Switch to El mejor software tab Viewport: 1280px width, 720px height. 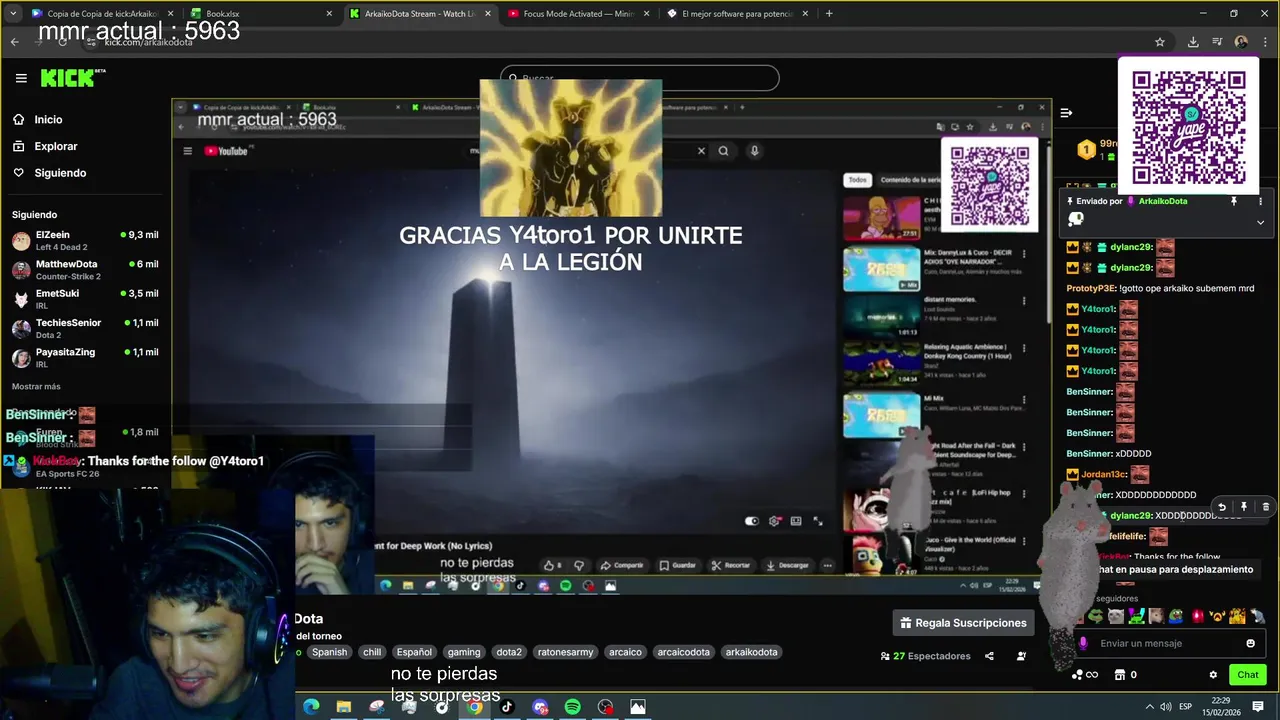[738, 14]
